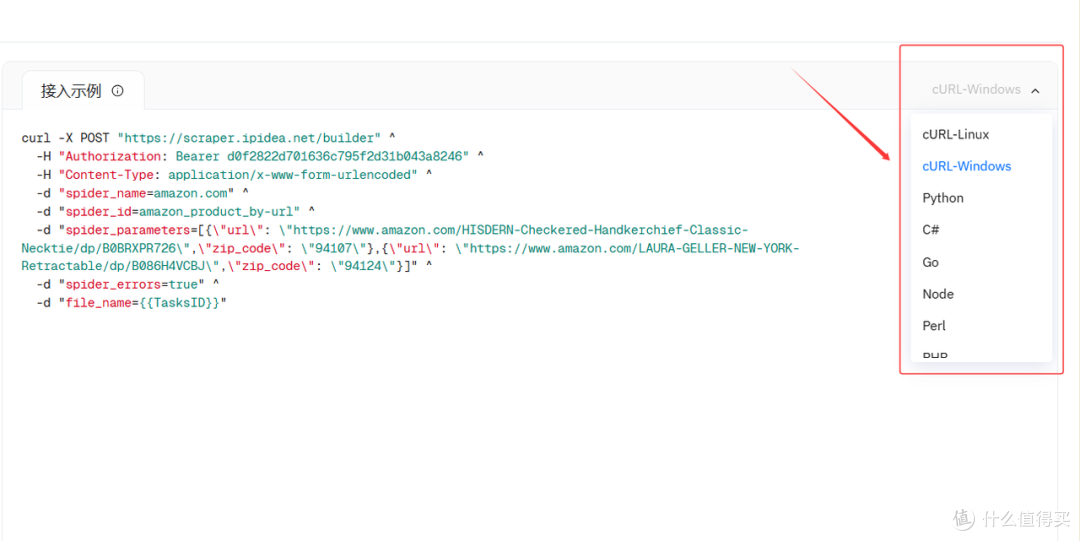1080x541 pixels.
Task: Collapse the cURL-Windows language dropdown
Action: click(x=985, y=90)
